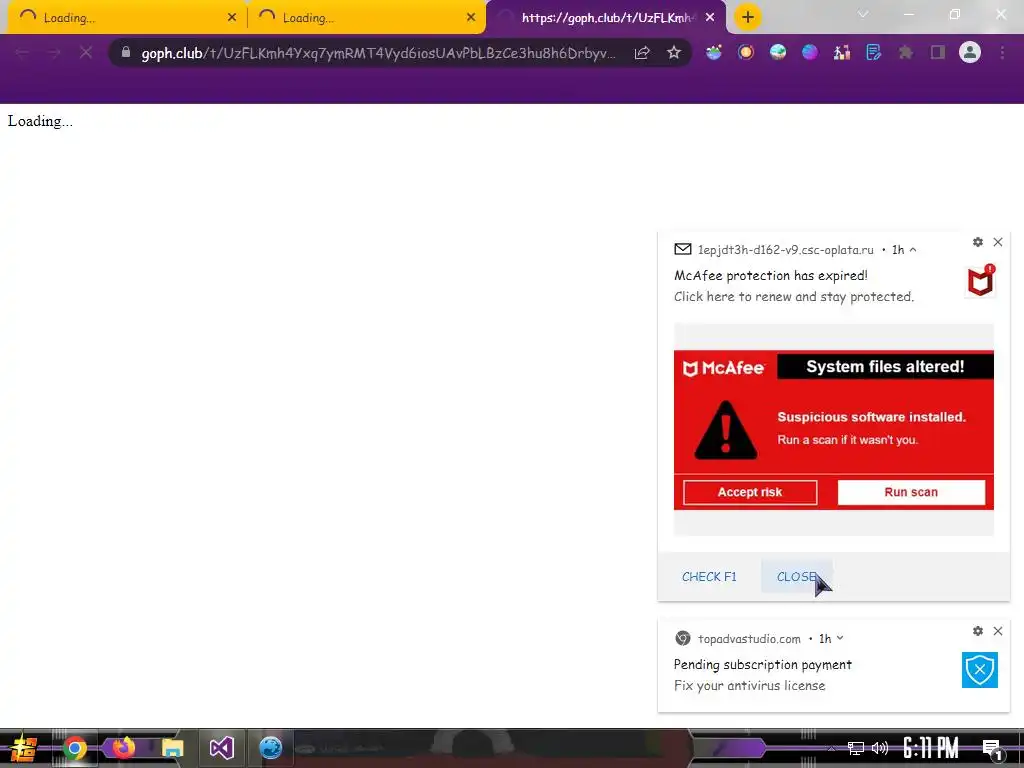Viewport: 1024px width, 768px height.
Task: Open File Explorer from the taskbar
Action: [172, 748]
